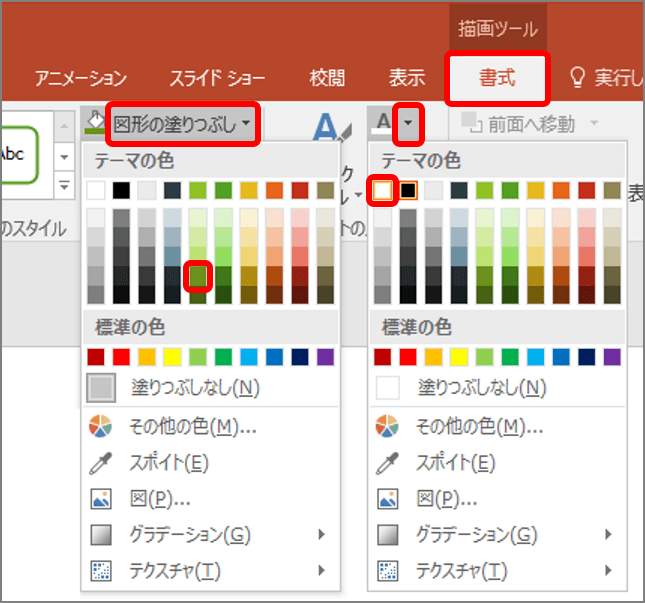Image resolution: width=645 pixels, height=603 pixels.
Task: Expand the shape styles gallery More button
Action: click(x=64, y=186)
